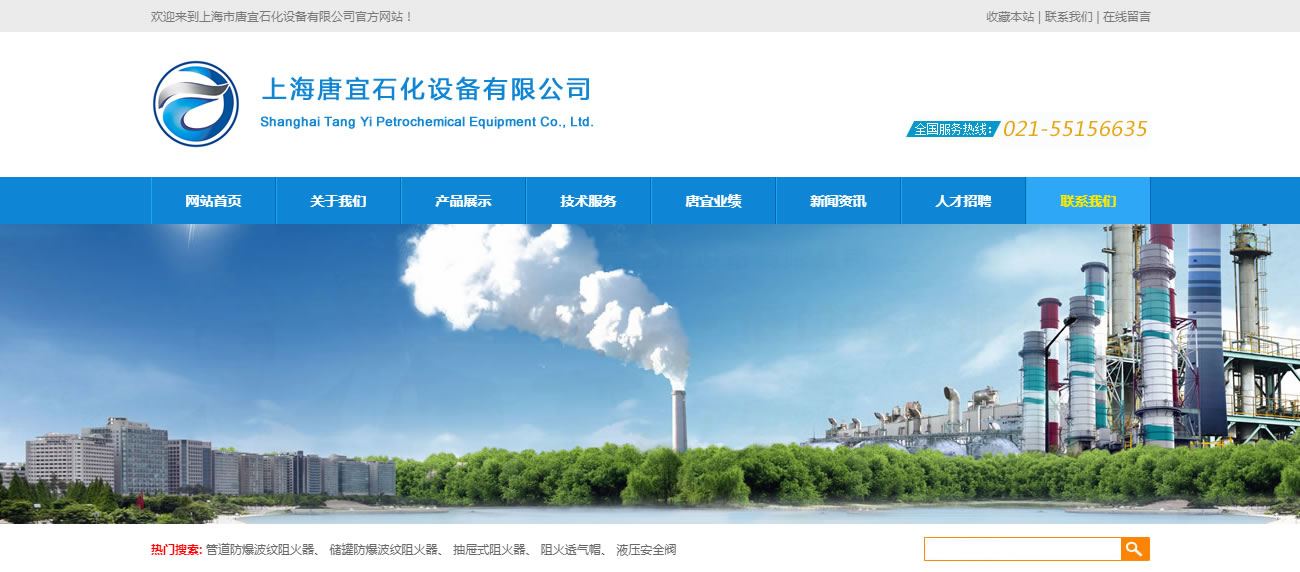Select highlighted 联系我们 nav tab
This screenshot has width=1300, height=572.
pyautogui.click(x=1088, y=201)
